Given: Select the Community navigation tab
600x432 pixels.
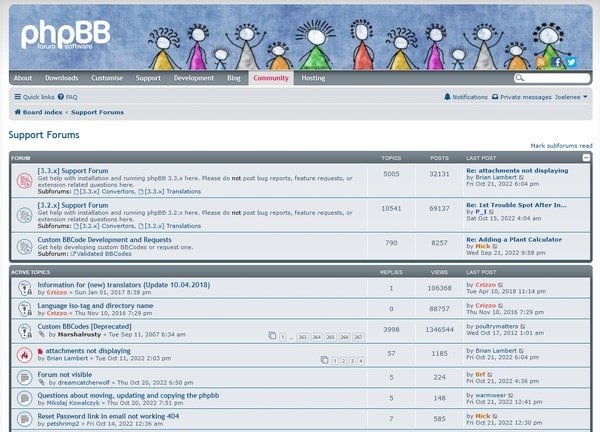Looking at the screenshot, I should [271, 78].
